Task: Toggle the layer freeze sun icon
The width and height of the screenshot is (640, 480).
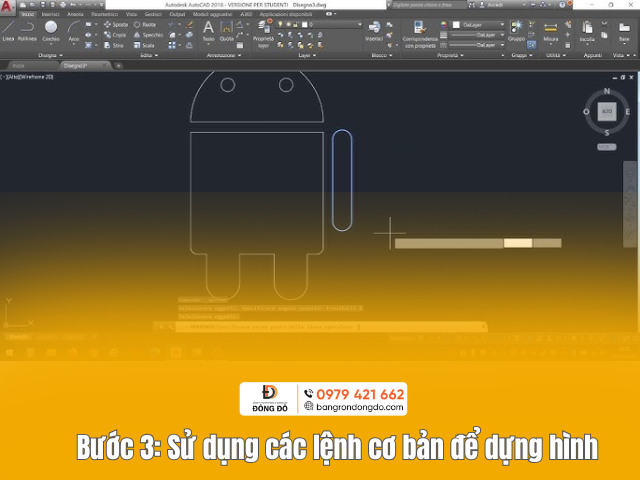Action: coord(288,24)
